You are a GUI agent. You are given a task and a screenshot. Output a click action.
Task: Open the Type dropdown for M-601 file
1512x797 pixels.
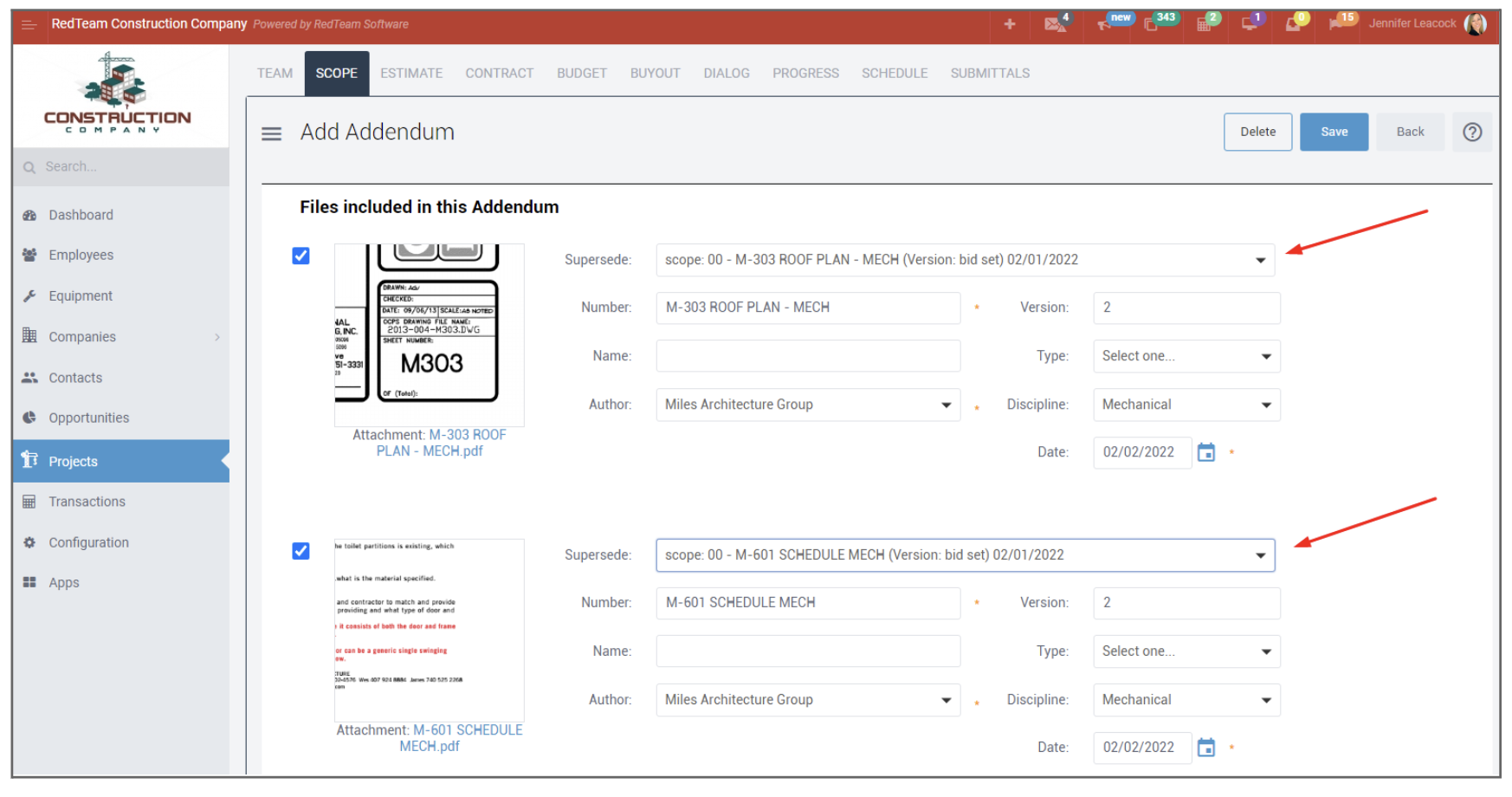[1186, 651]
